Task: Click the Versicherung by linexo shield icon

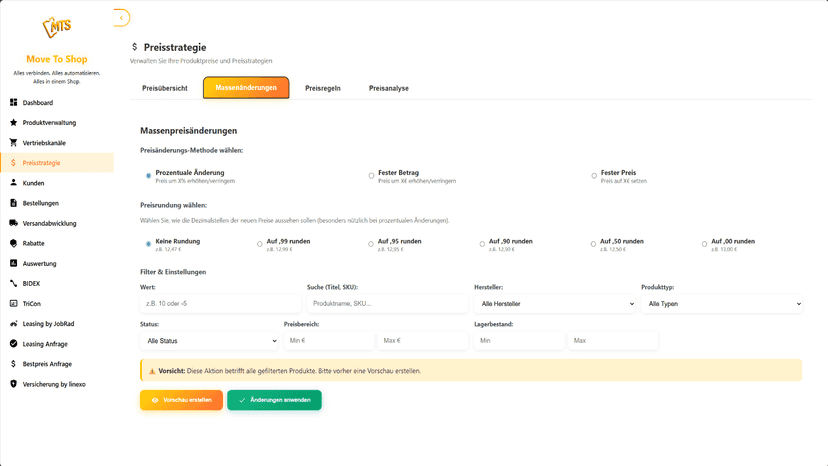Action: pos(13,384)
